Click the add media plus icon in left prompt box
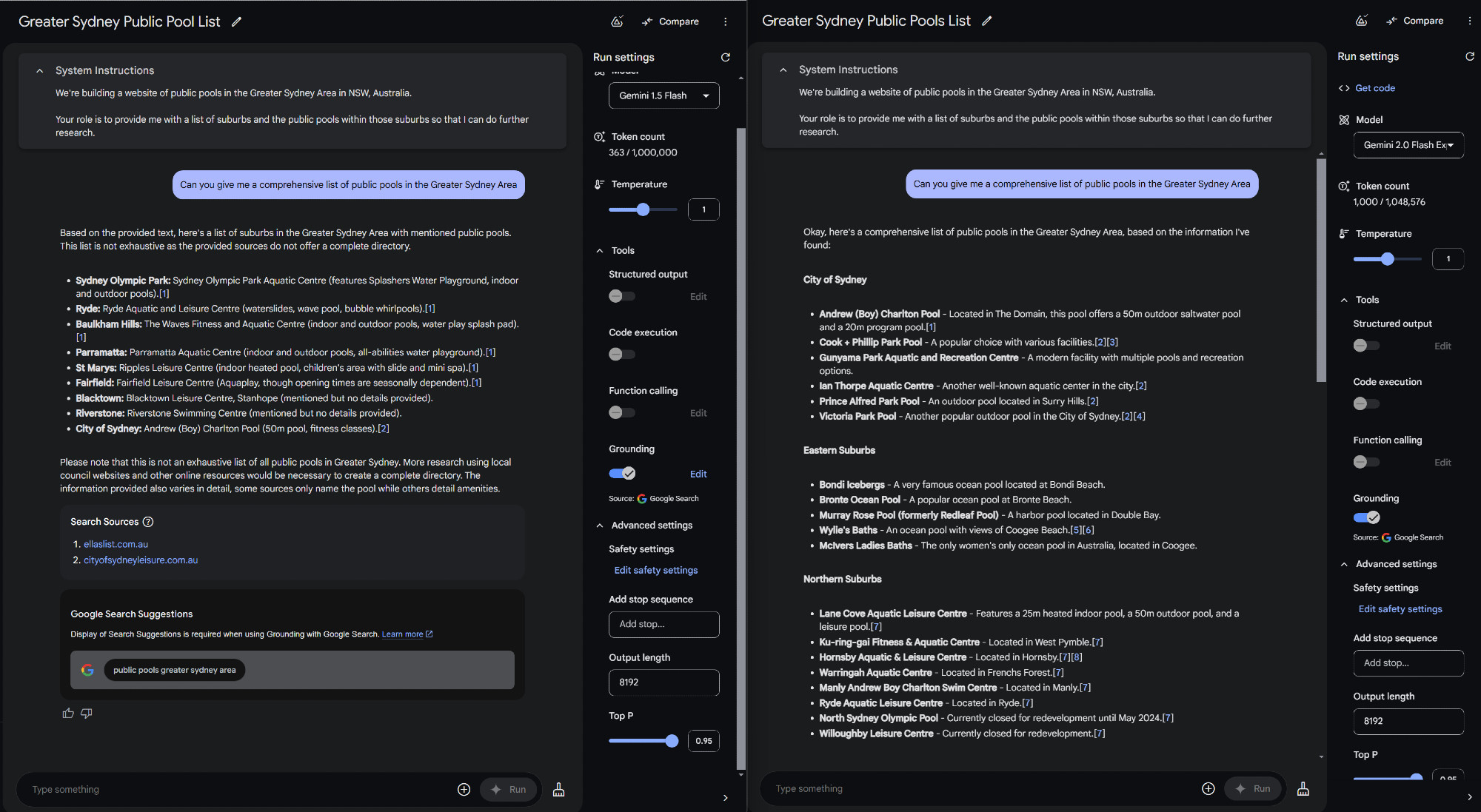The image size is (1481, 812). [464, 790]
